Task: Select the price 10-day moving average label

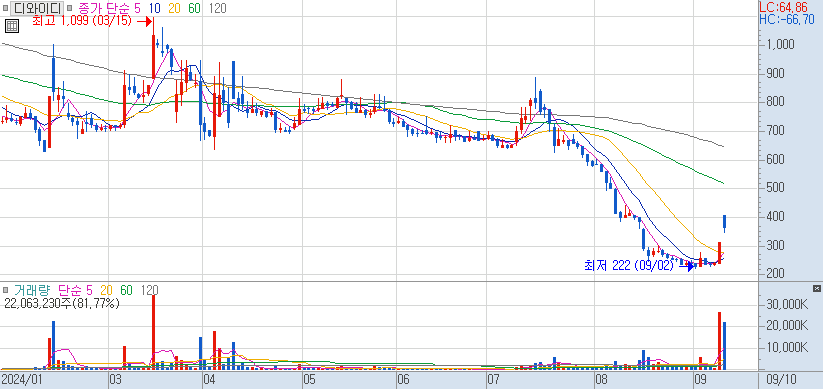Action: [155, 8]
